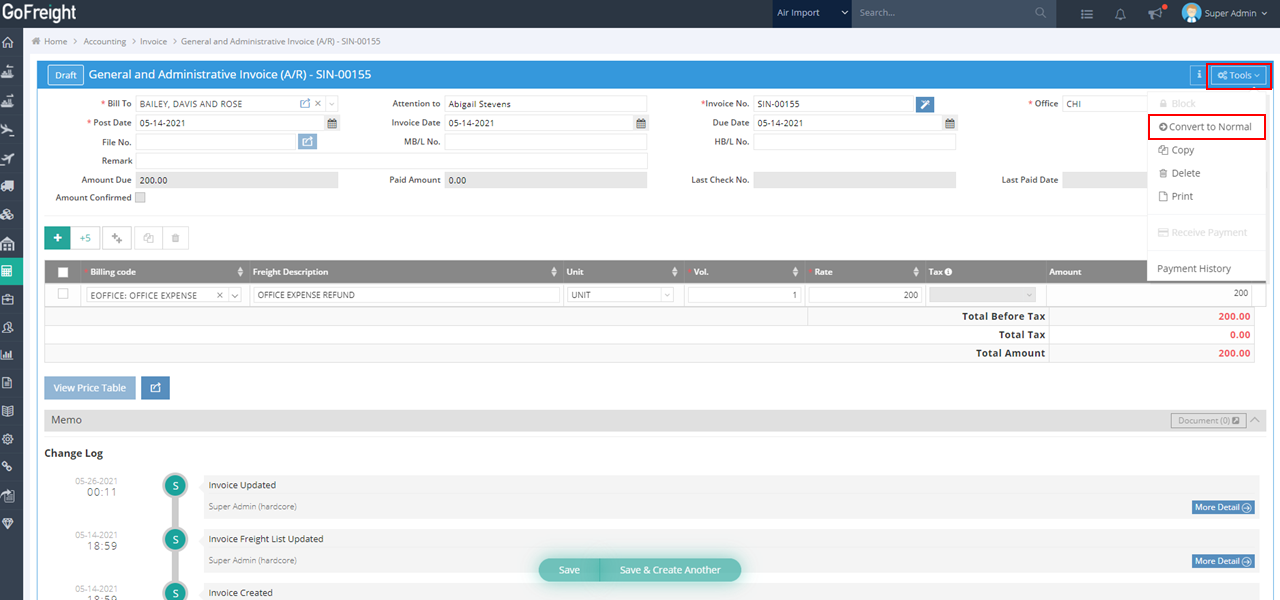Click the green add line plus button
Screen dimensions: 1280x600
click(x=57, y=238)
